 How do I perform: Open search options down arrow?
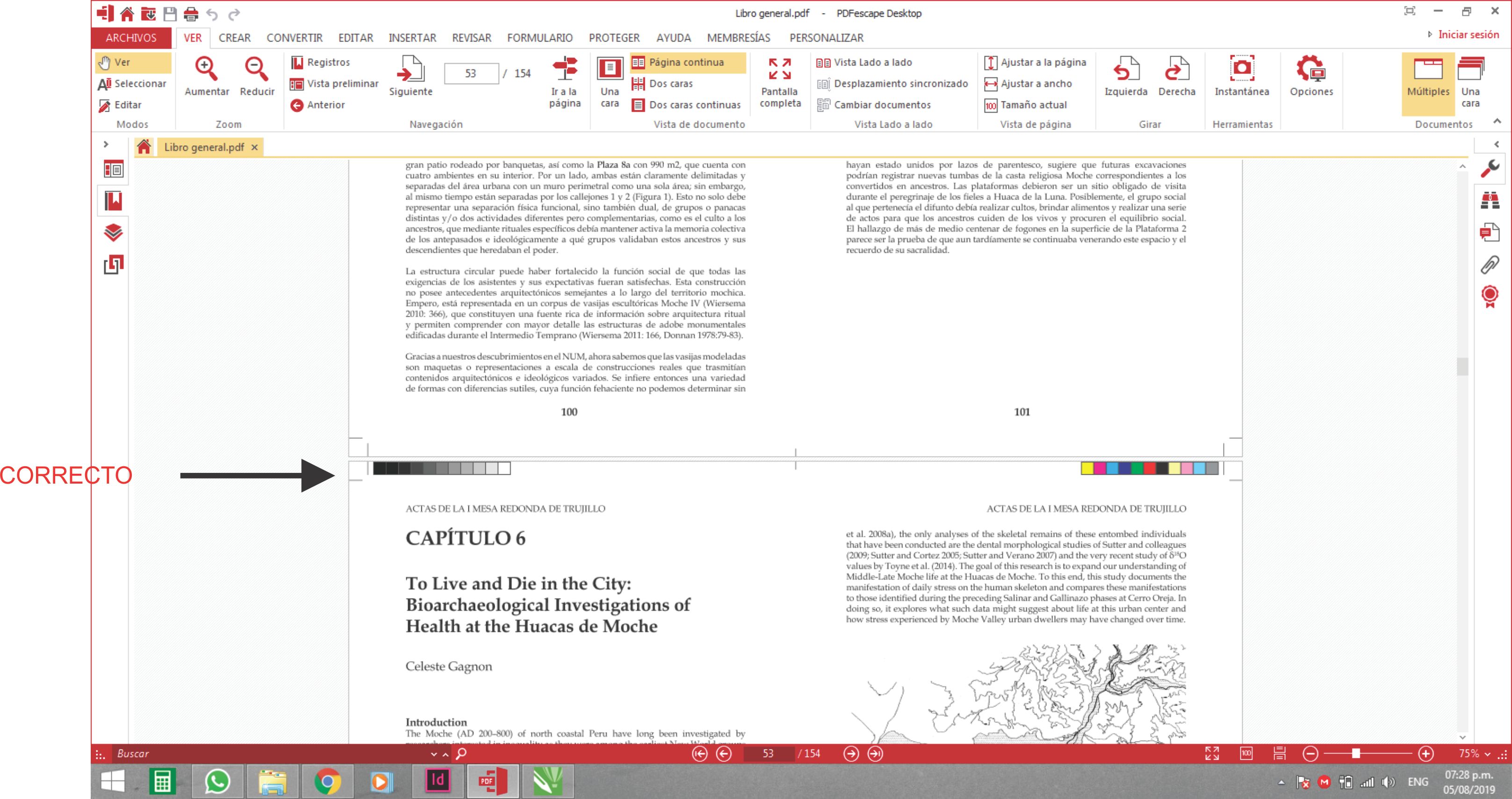(x=434, y=755)
